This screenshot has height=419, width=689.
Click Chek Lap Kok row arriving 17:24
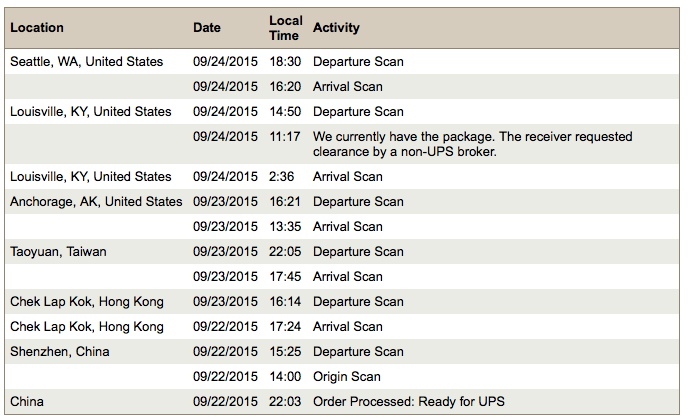click(x=342, y=327)
